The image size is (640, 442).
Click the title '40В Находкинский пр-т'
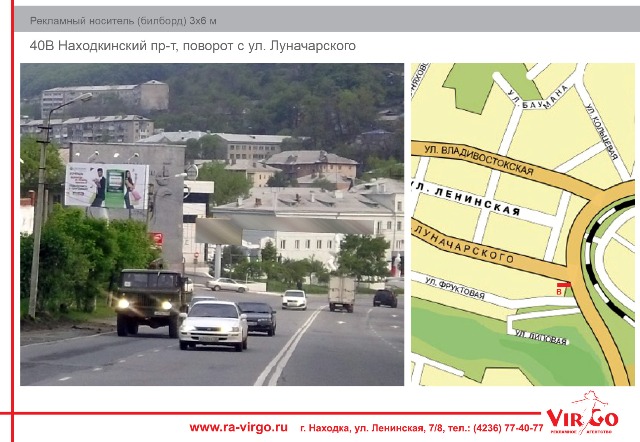pyautogui.click(x=192, y=46)
